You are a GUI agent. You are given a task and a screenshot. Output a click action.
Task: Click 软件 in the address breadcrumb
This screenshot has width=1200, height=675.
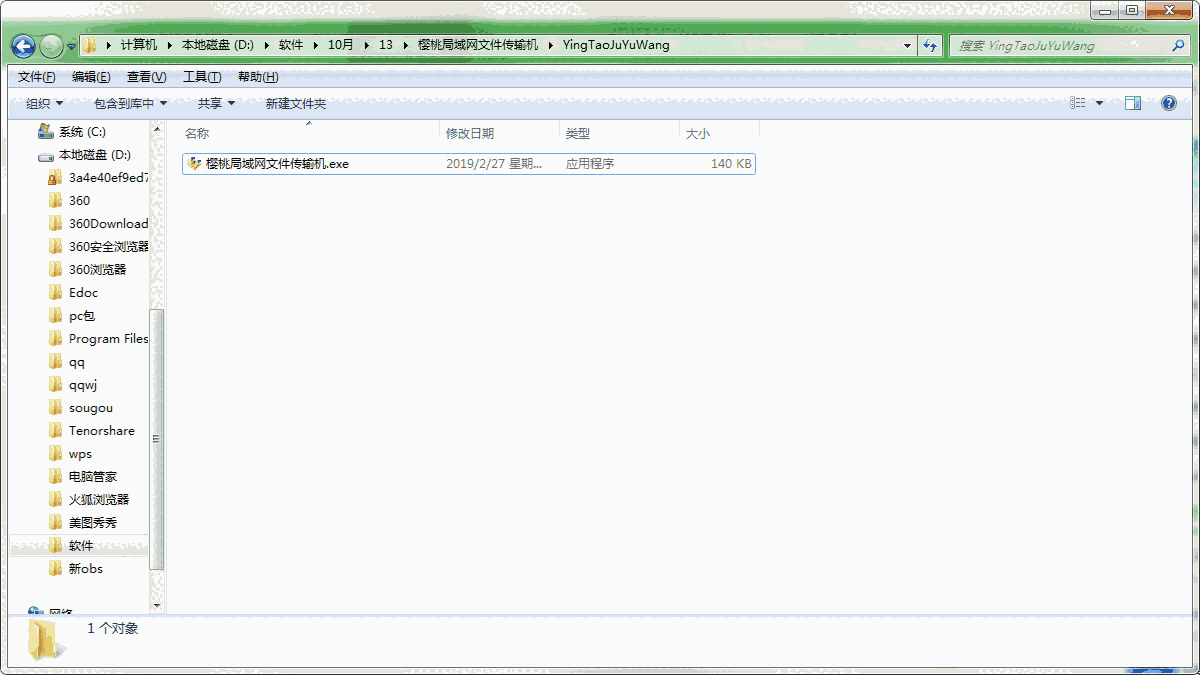(291, 46)
